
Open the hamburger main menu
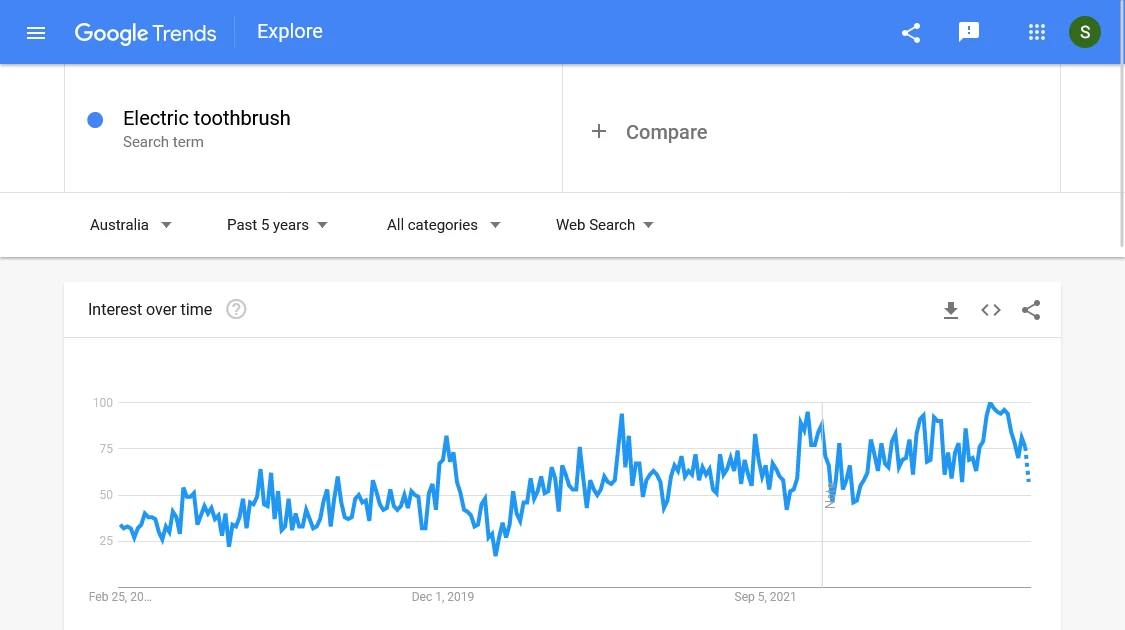(x=36, y=33)
